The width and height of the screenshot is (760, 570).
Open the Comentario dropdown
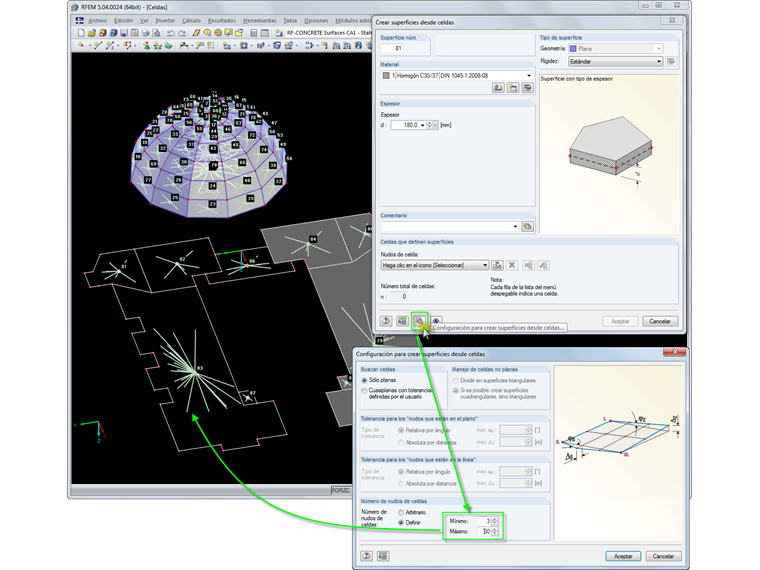[515, 226]
